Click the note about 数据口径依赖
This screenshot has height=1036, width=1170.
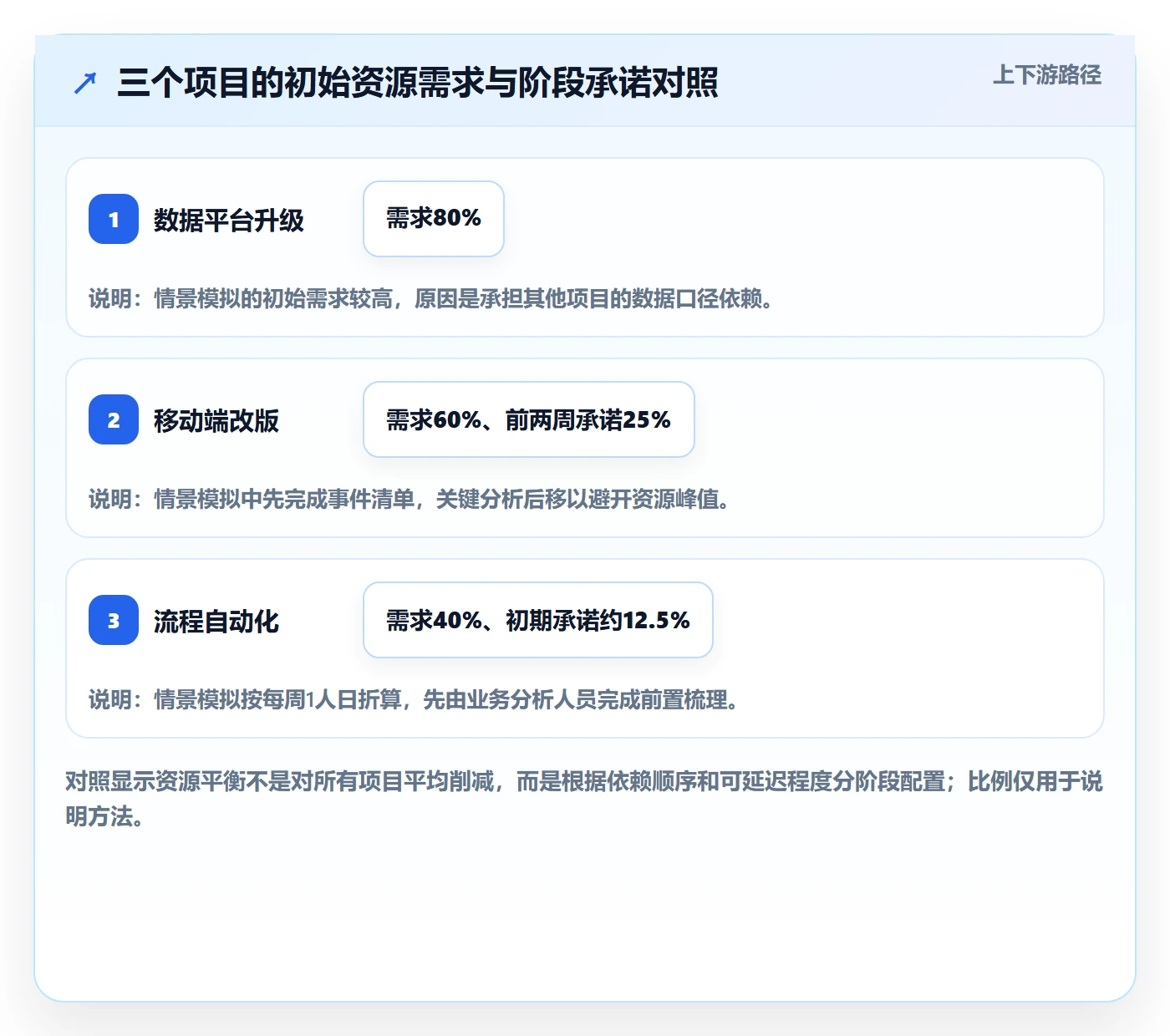tap(430, 298)
